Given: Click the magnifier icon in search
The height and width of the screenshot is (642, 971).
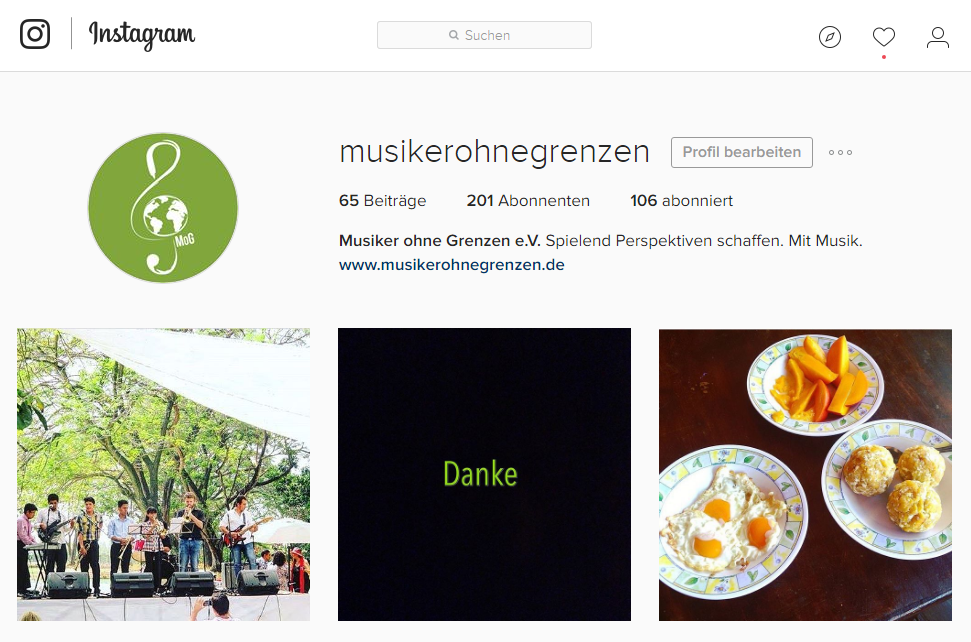Looking at the screenshot, I should point(454,35).
